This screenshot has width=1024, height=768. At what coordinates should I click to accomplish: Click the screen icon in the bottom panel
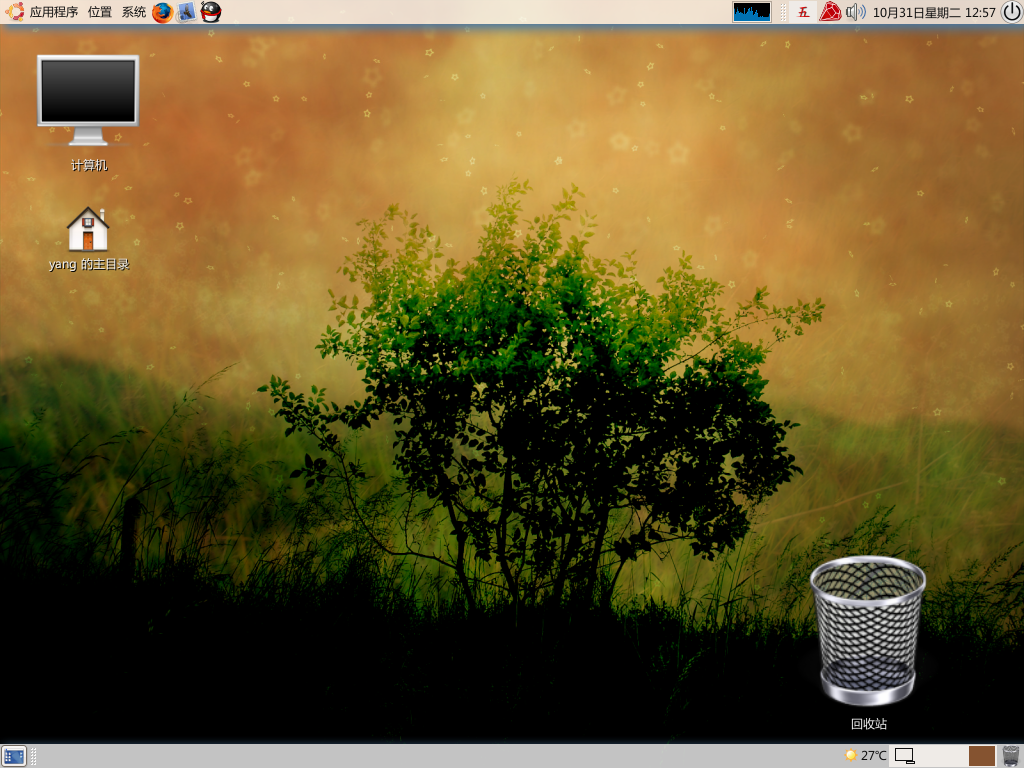[x=904, y=756]
